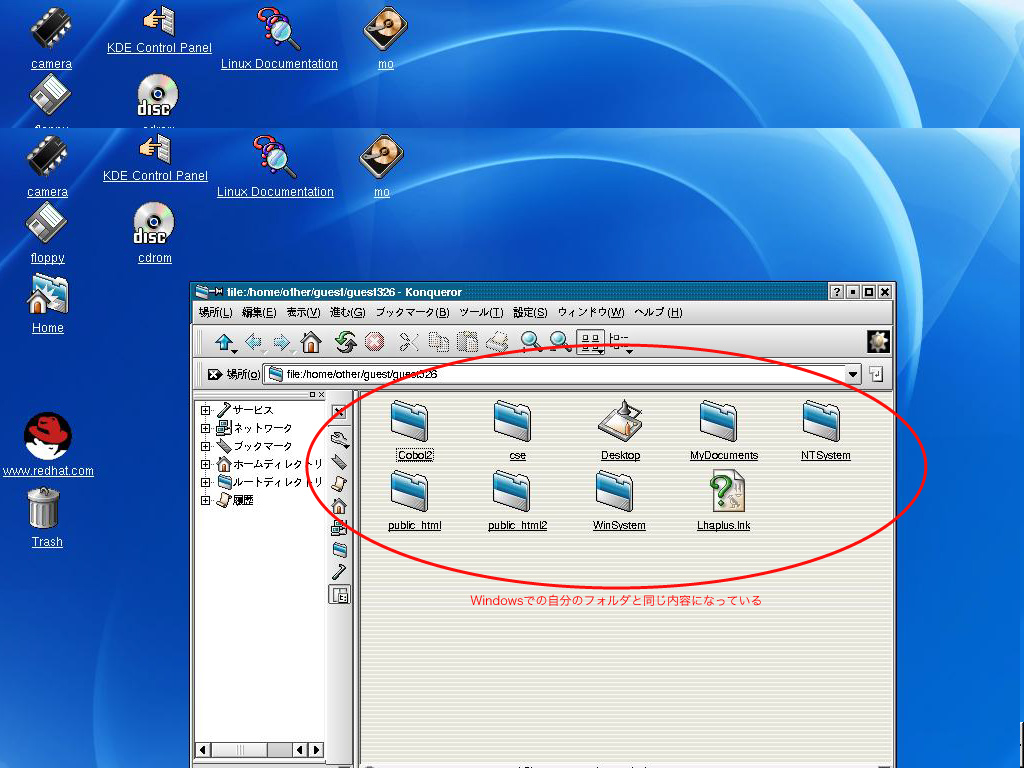This screenshot has width=1024, height=768.
Task: Select the Lhaplus.lnk file
Action: point(724,501)
